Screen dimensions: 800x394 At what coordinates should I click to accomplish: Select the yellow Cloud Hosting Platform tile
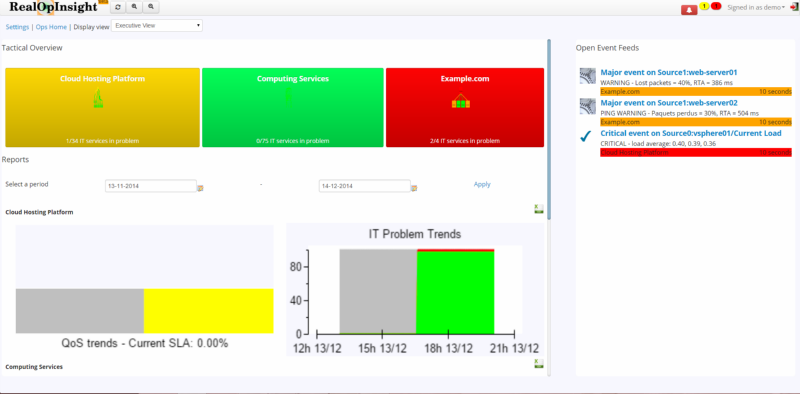(x=103, y=108)
